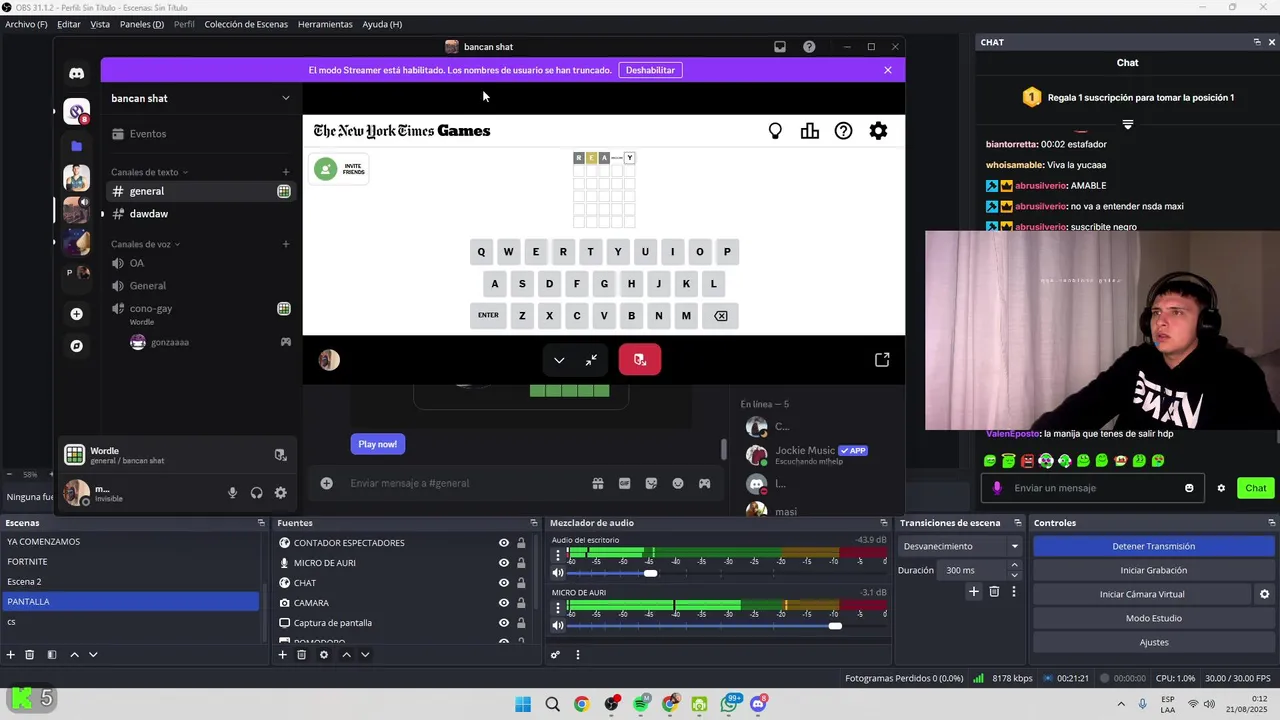Expand chat leaderboard arrow in Chat dock

[1128, 125]
